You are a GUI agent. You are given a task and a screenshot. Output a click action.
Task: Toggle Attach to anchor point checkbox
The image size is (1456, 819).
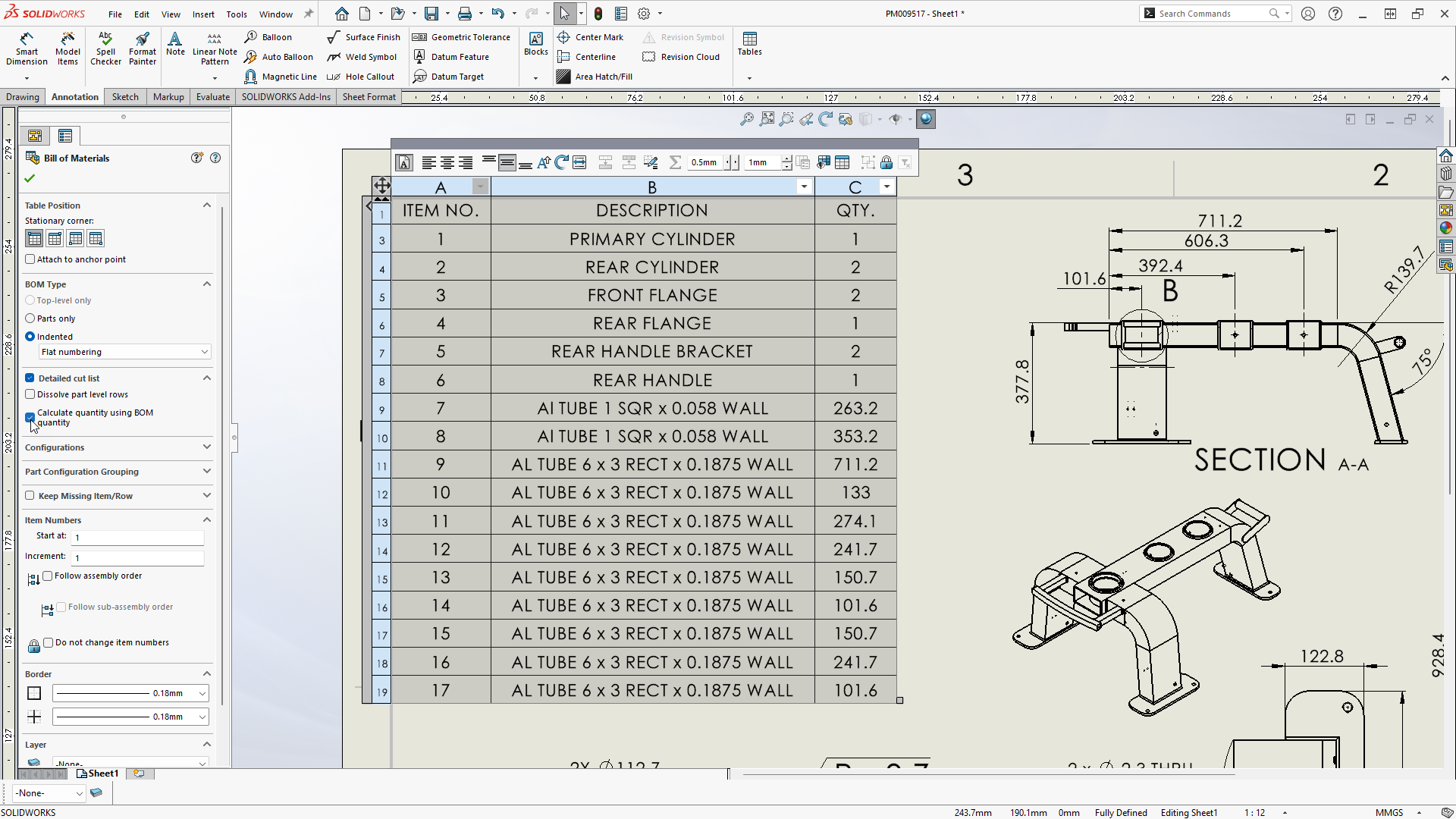(31, 259)
